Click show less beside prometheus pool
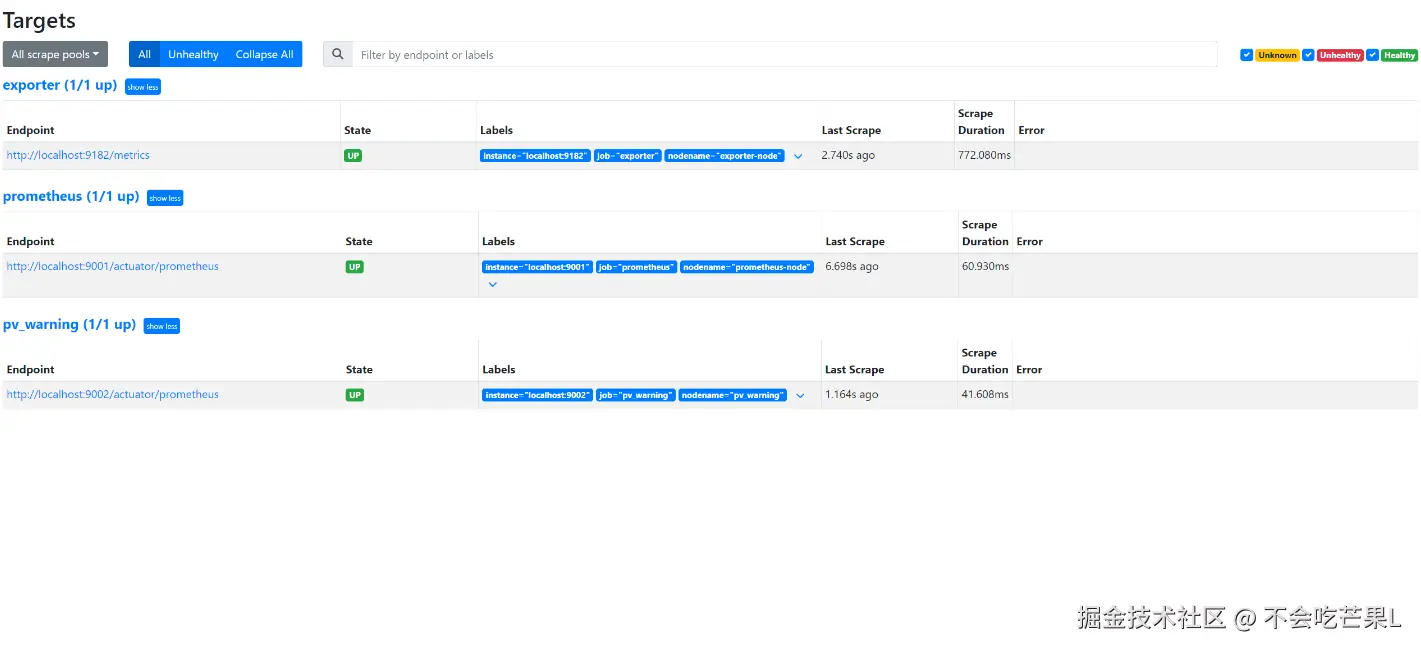Viewport: 1421px width, 651px height. [165, 198]
